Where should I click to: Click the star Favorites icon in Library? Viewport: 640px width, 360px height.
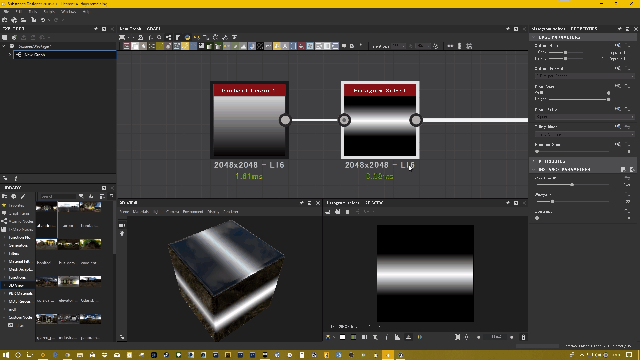point(4,205)
